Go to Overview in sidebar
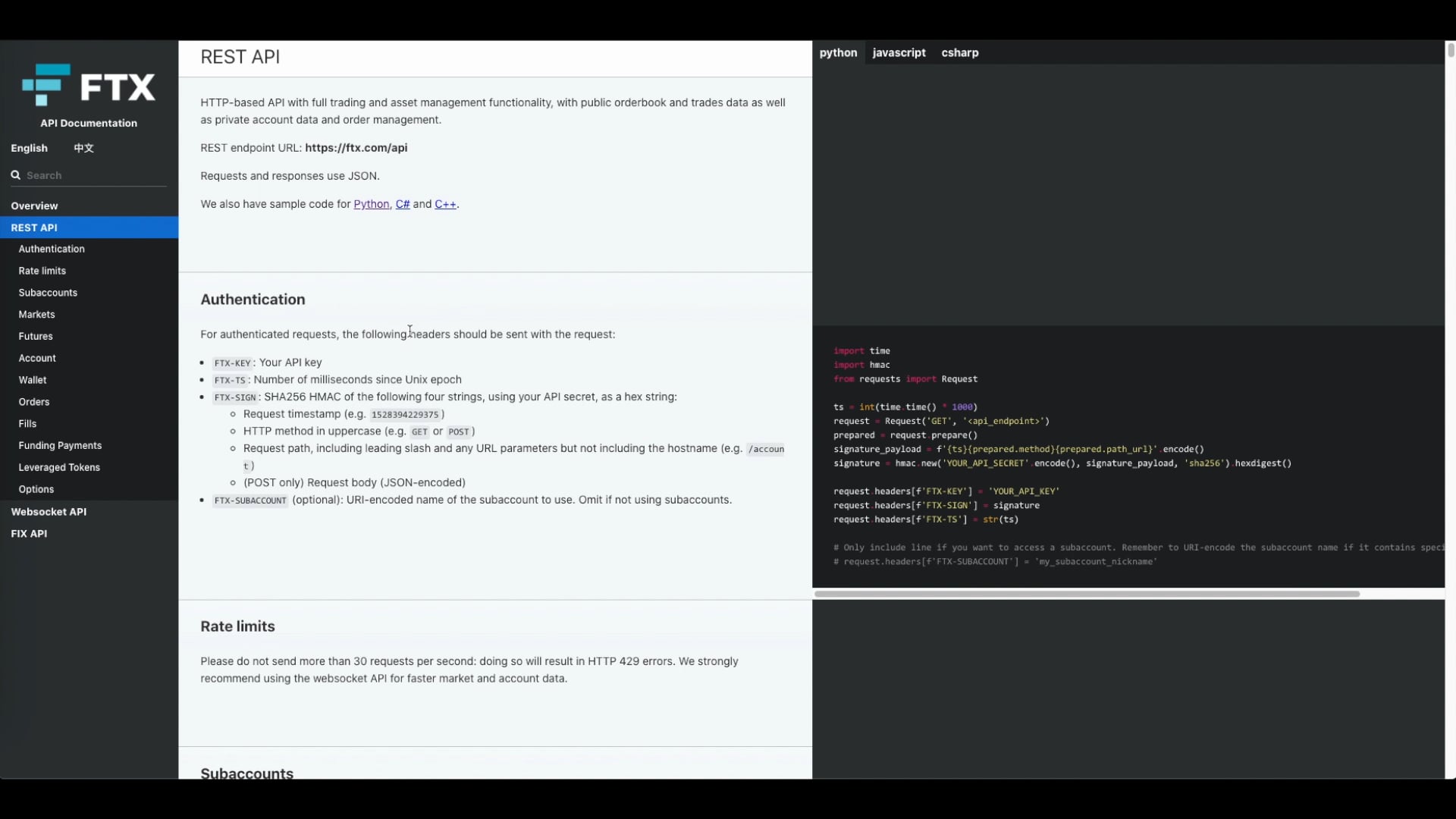The image size is (1456, 819). (34, 206)
